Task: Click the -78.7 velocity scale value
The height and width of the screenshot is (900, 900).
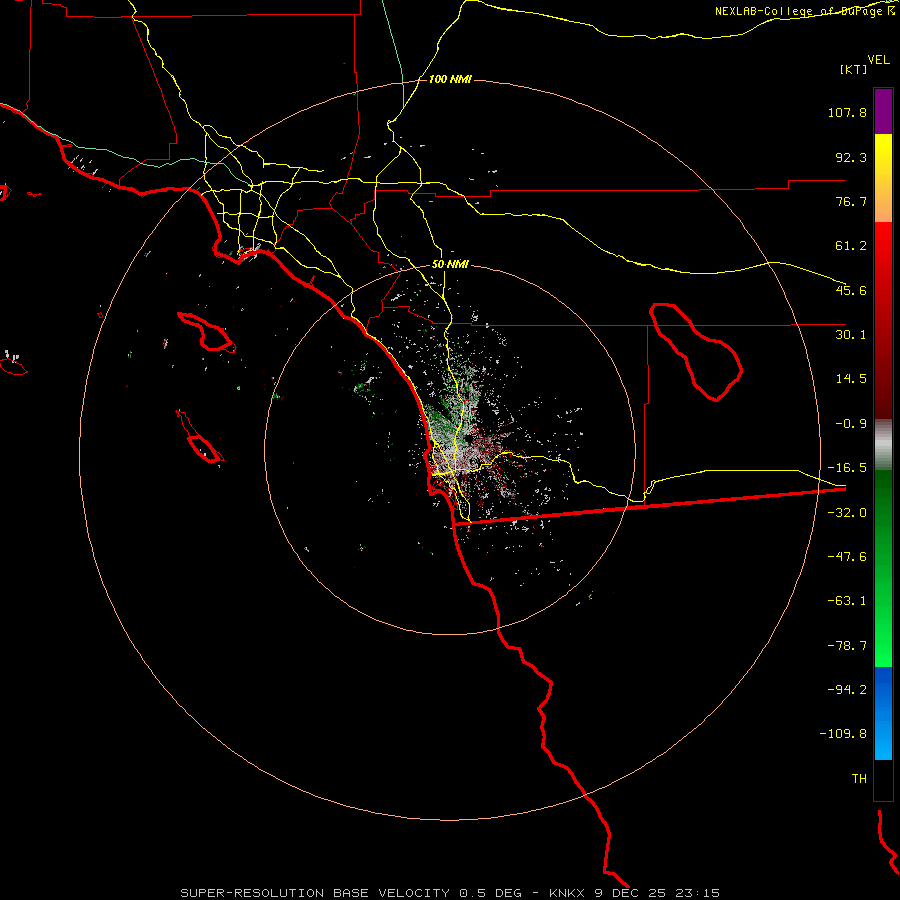Action: (x=847, y=646)
